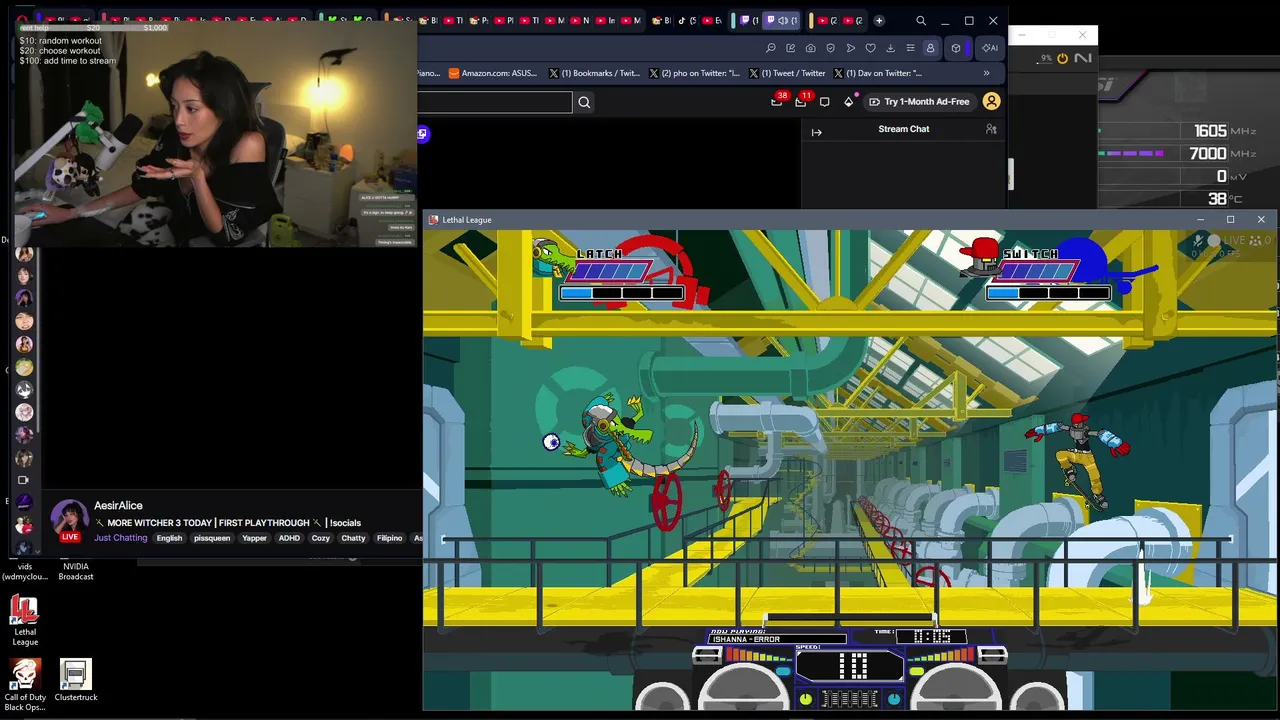Screen dimensions: 1280x720
Task: Open the browser account person icon
Action: 930,48
